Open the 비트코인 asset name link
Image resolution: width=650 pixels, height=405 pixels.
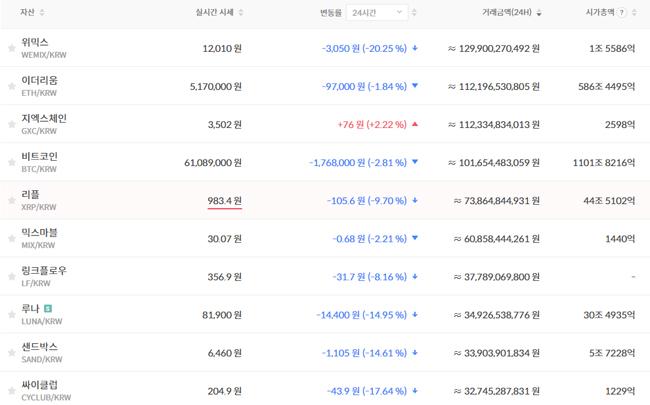[39, 156]
